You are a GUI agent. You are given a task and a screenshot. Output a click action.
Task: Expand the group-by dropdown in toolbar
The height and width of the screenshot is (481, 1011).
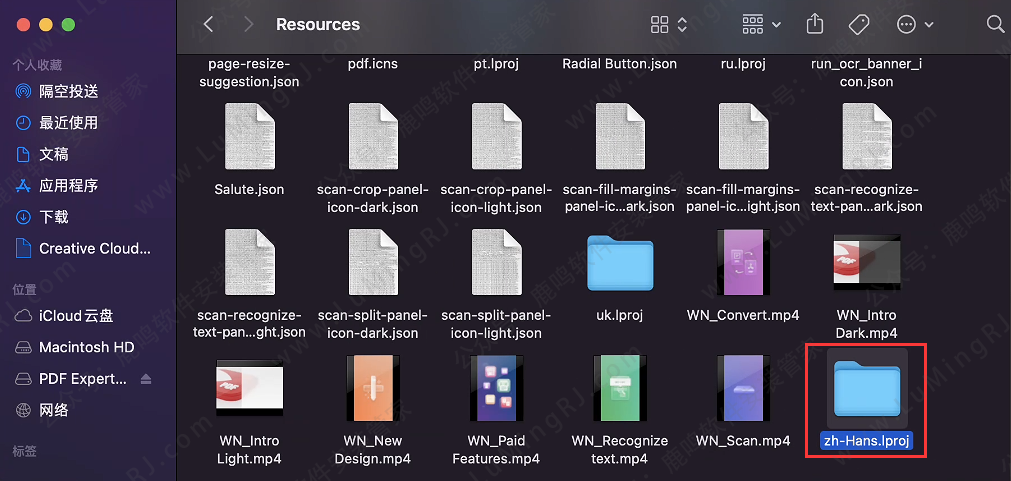point(761,24)
